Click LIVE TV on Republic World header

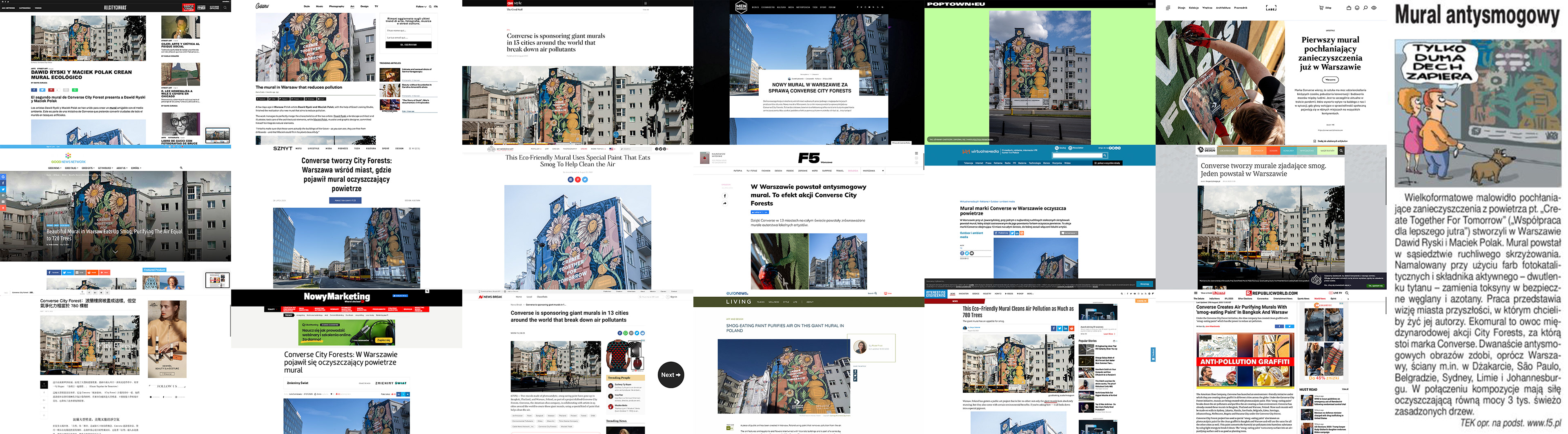click(x=1336, y=293)
